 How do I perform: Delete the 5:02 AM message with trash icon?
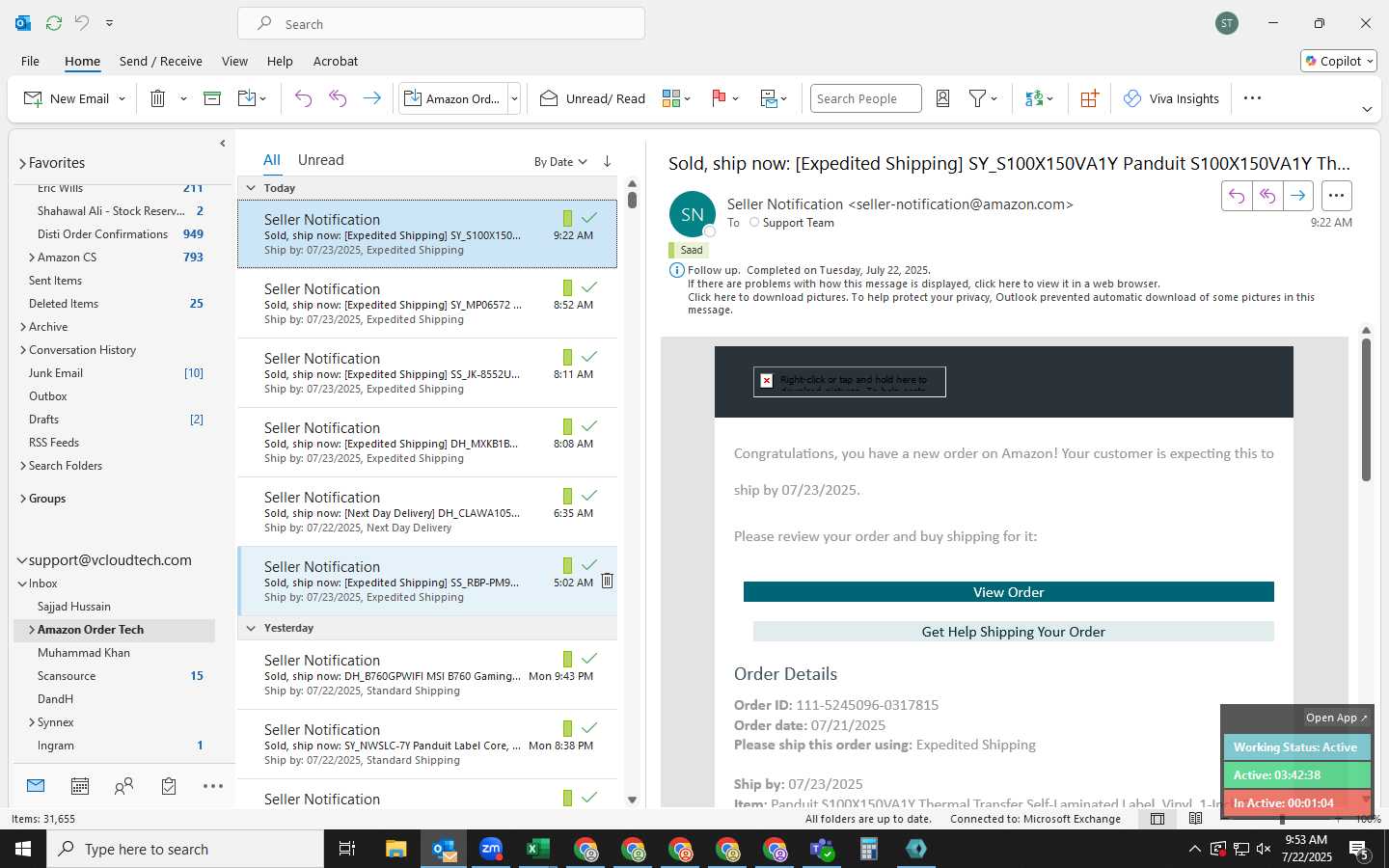[607, 581]
